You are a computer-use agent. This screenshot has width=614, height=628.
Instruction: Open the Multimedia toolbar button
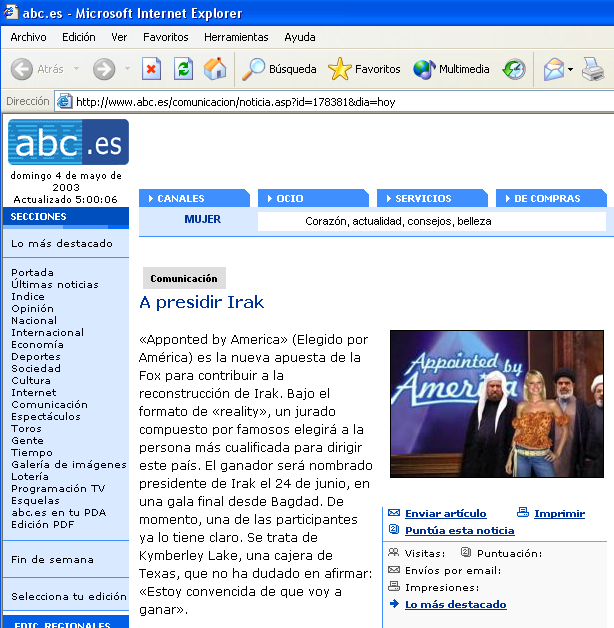coord(451,69)
